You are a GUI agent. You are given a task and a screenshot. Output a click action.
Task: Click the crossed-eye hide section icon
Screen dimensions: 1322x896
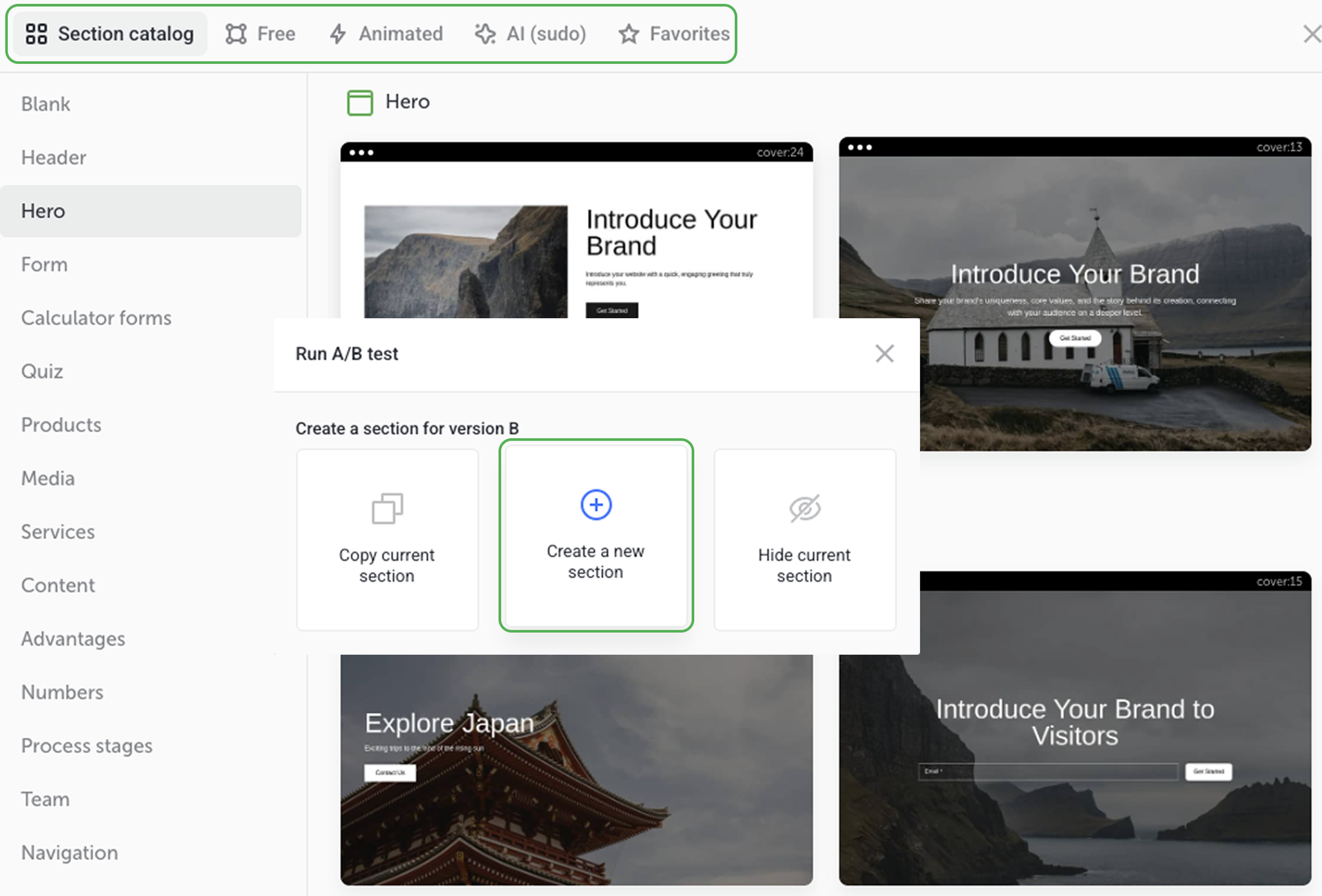click(804, 509)
